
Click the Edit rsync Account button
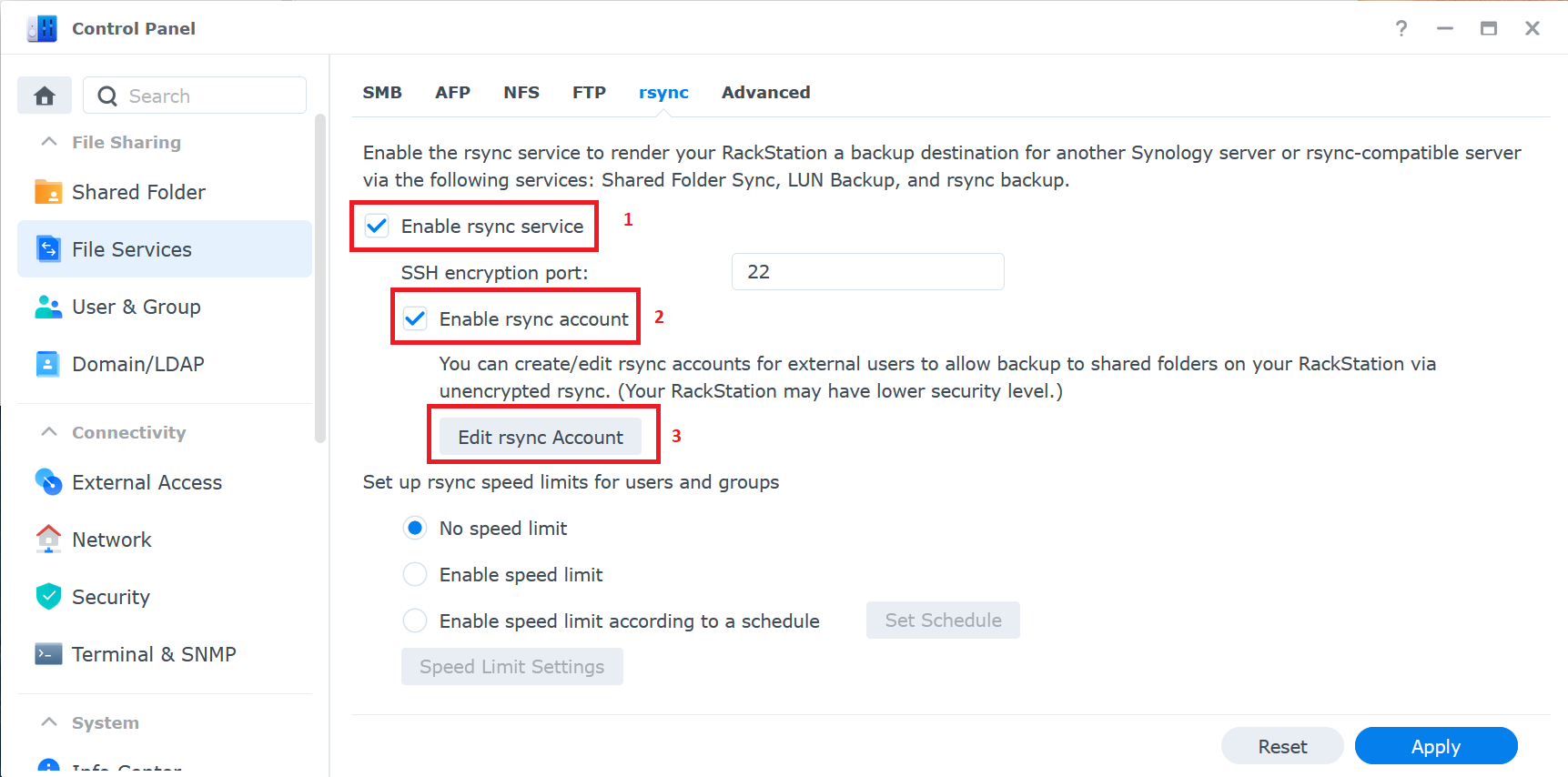541,437
